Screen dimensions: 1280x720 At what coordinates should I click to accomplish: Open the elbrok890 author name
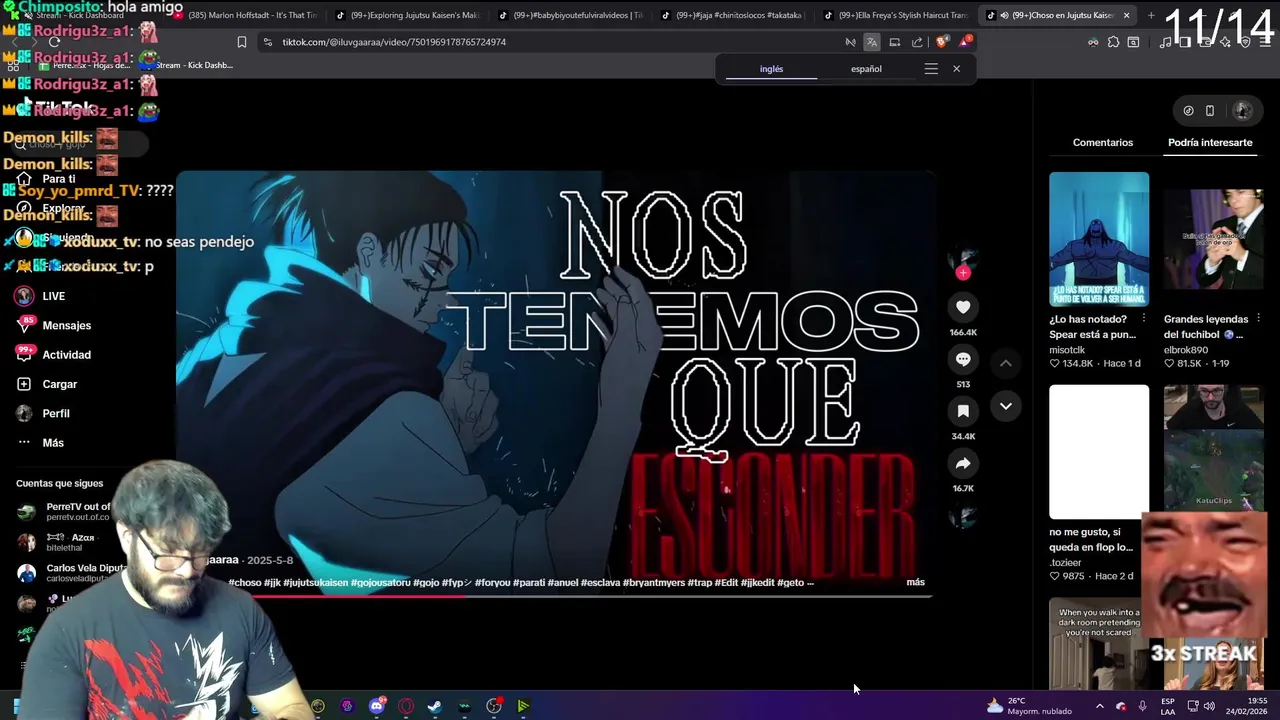point(1186,350)
